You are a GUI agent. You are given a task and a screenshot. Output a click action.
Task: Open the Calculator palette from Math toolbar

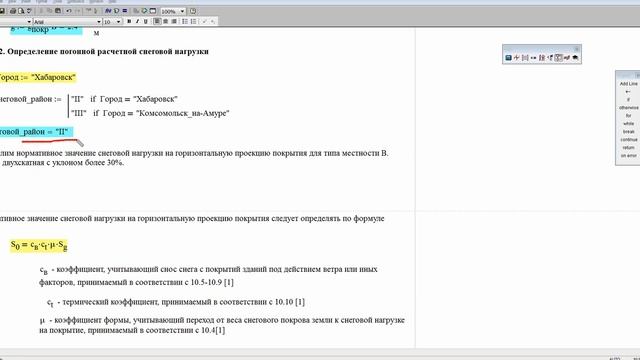pos(509,58)
